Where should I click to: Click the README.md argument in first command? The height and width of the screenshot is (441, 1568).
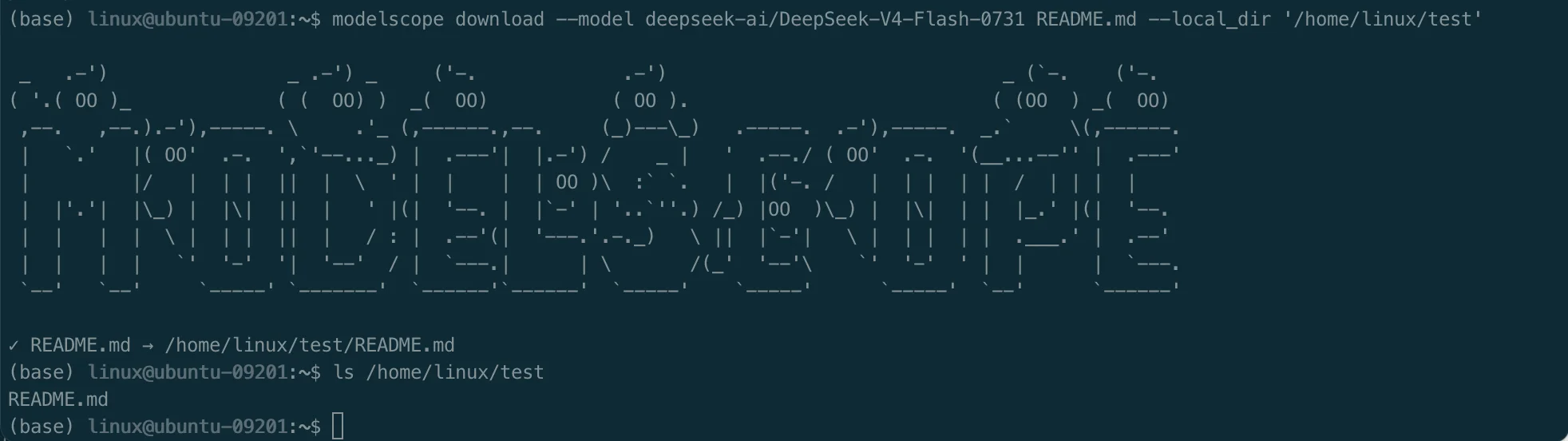[x=1086, y=19]
